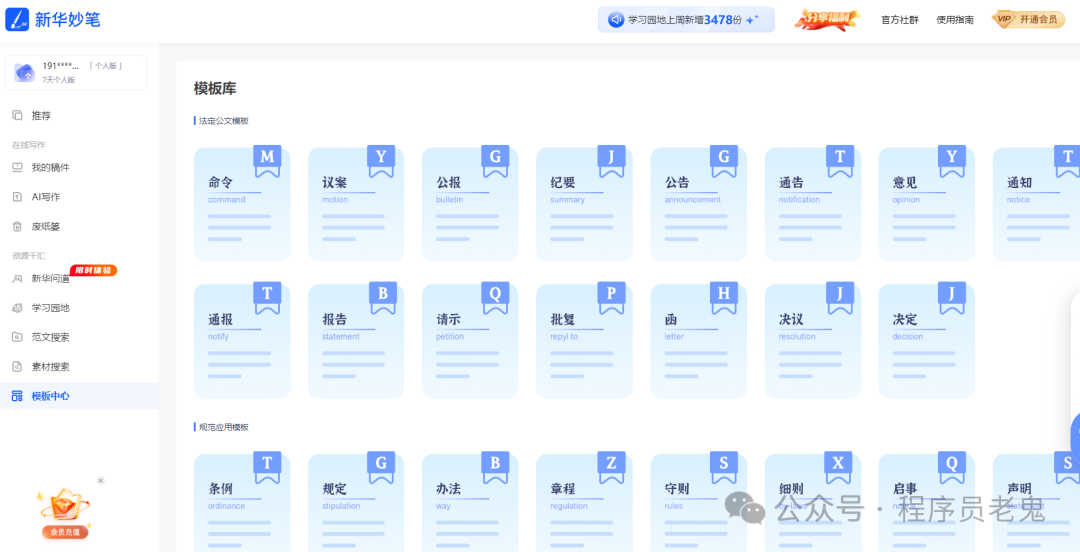Screen dimensions: 1080x552
Task: Open the account card 个人版
Action: (76, 72)
